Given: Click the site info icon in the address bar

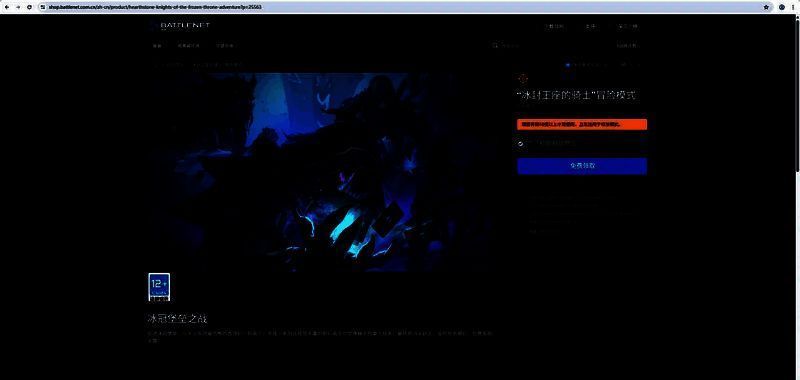Looking at the screenshot, I should [x=43, y=7].
